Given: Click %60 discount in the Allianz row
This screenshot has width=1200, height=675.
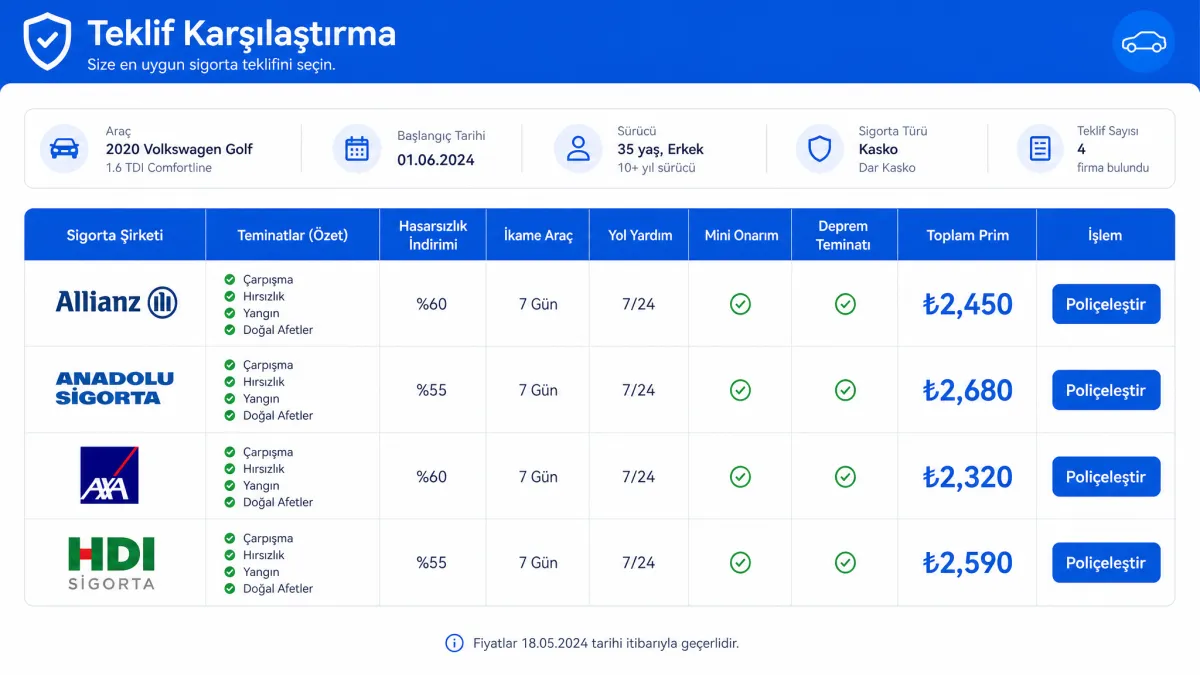Looking at the screenshot, I should coord(432,304).
